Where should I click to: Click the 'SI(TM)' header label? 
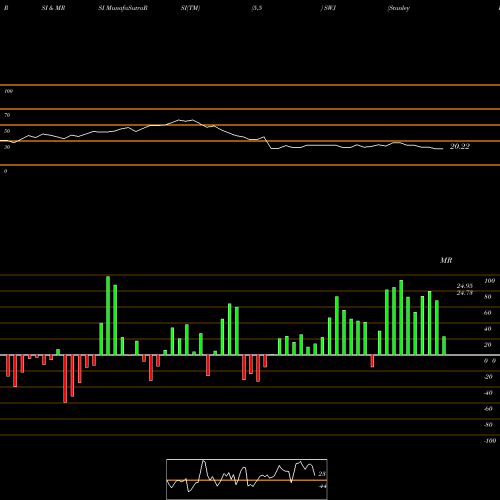190,8
